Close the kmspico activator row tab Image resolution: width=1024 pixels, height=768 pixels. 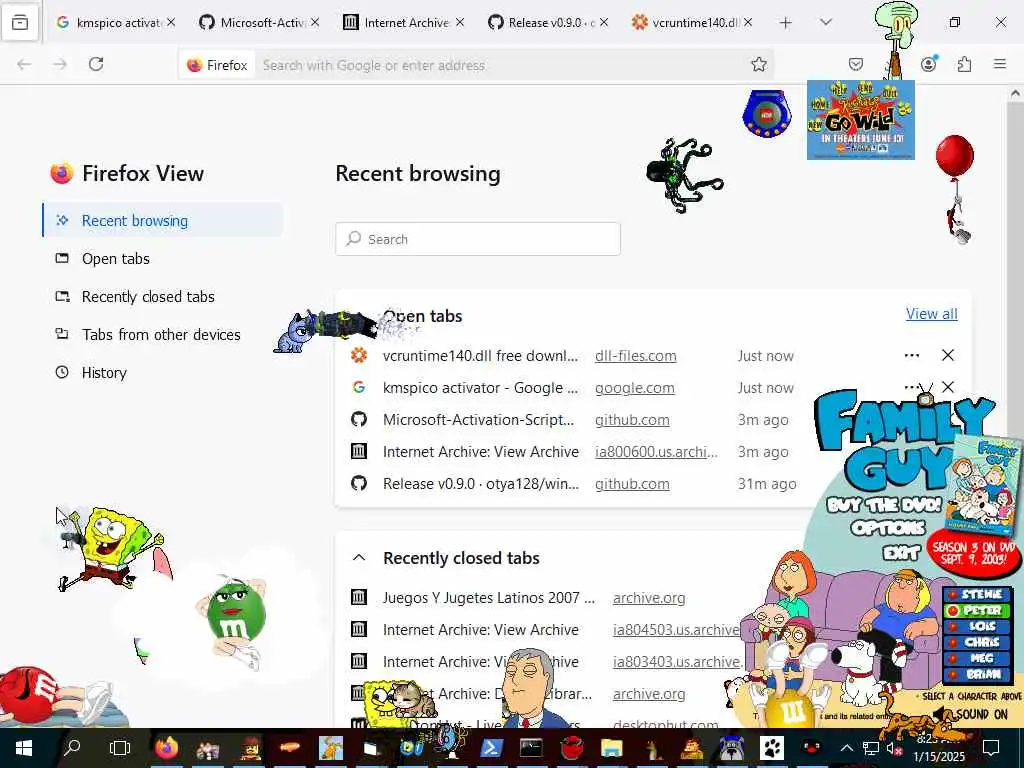pos(948,387)
